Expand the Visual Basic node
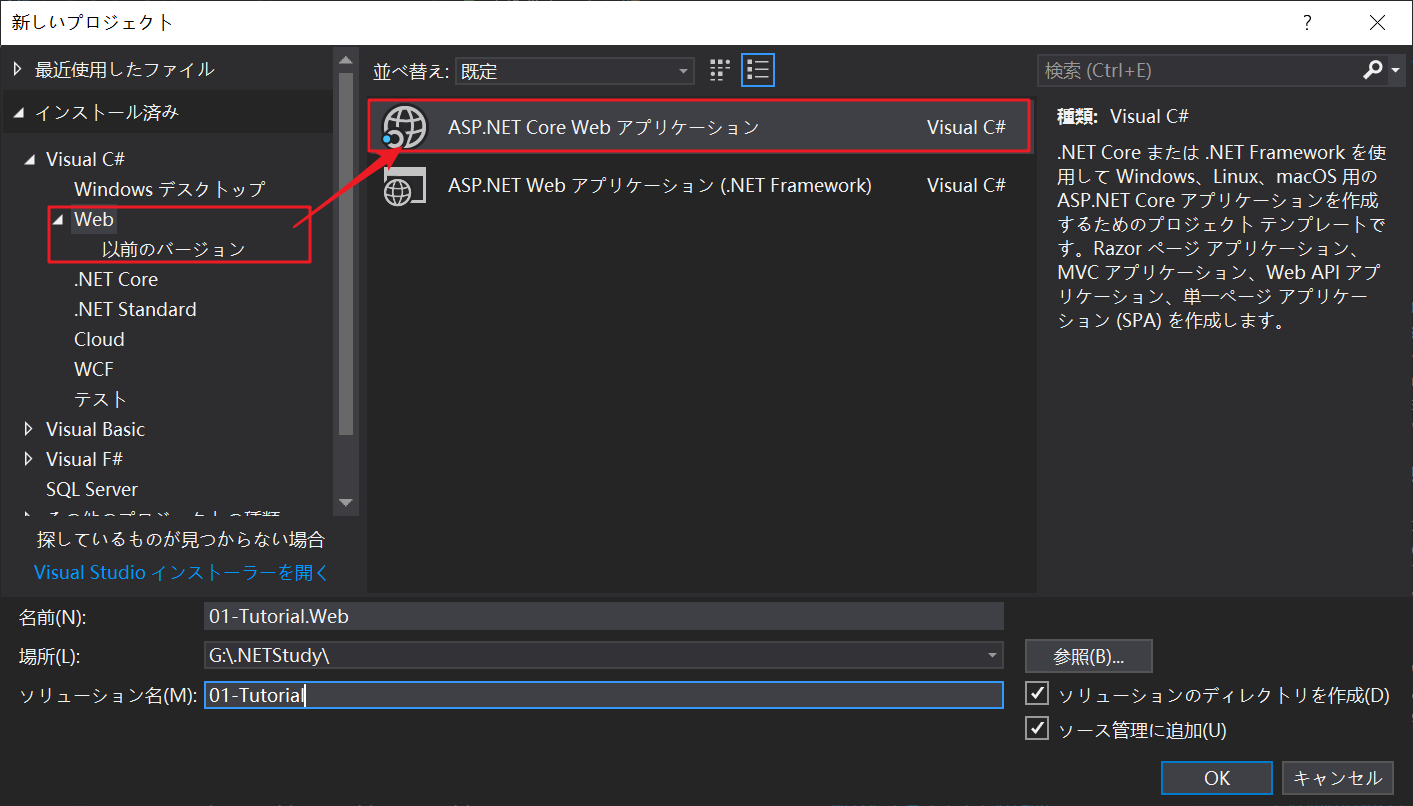The width and height of the screenshot is (1413, 806). (27, 428)
